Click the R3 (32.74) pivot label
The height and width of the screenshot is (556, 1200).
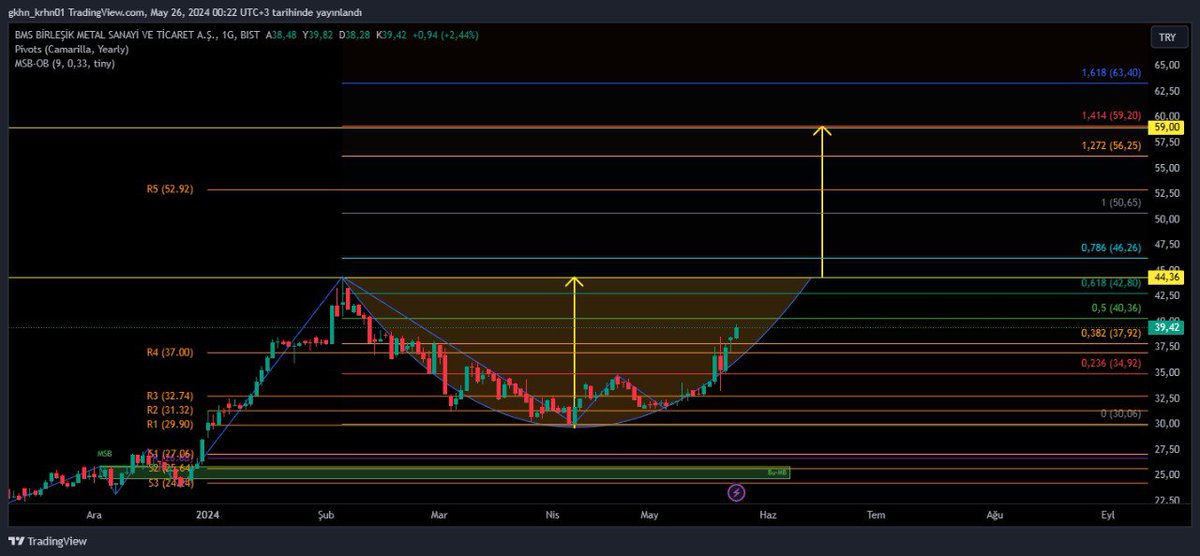[169, 396]
